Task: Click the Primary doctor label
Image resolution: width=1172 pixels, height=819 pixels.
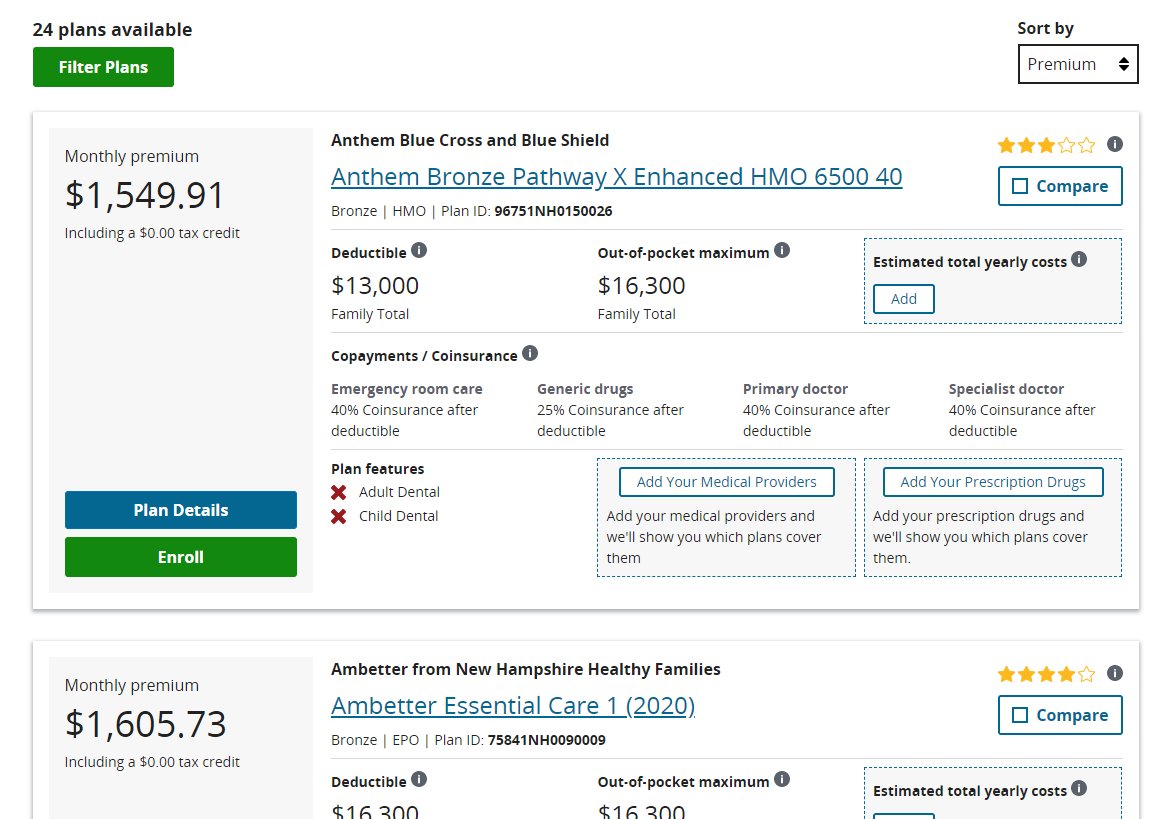Action: 795,389
